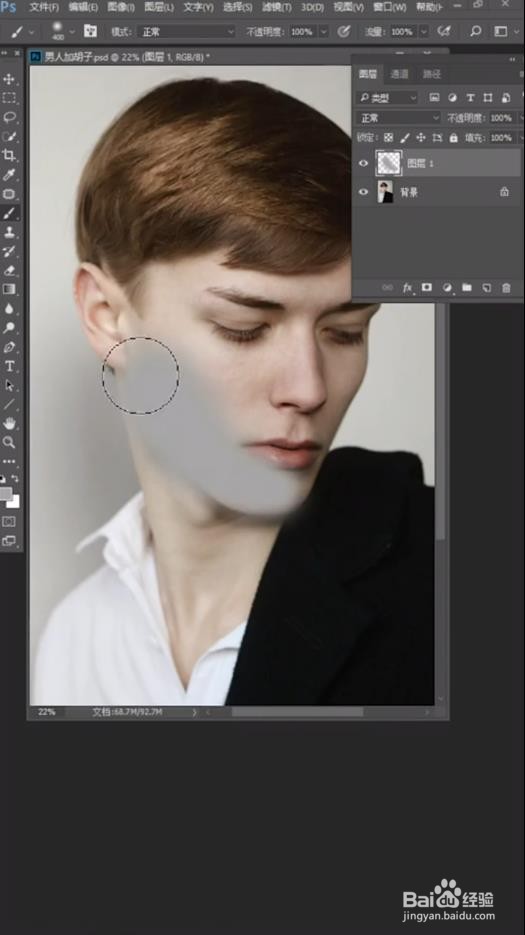
Task: Open the layer blend mode 正常 dropdown
Action: click(399, 118)
